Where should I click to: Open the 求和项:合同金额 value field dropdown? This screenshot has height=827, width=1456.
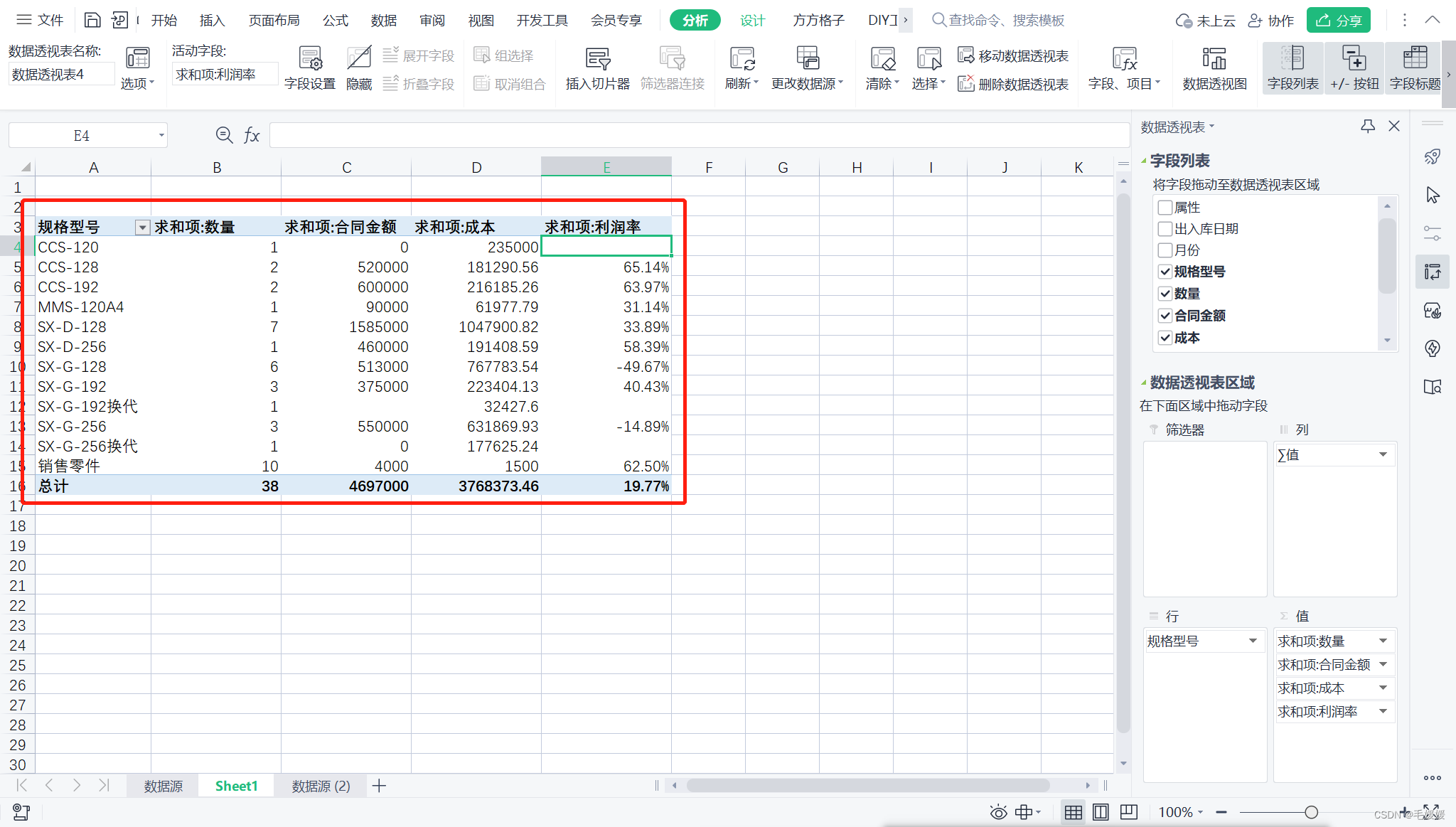[x=1383, y=664]
